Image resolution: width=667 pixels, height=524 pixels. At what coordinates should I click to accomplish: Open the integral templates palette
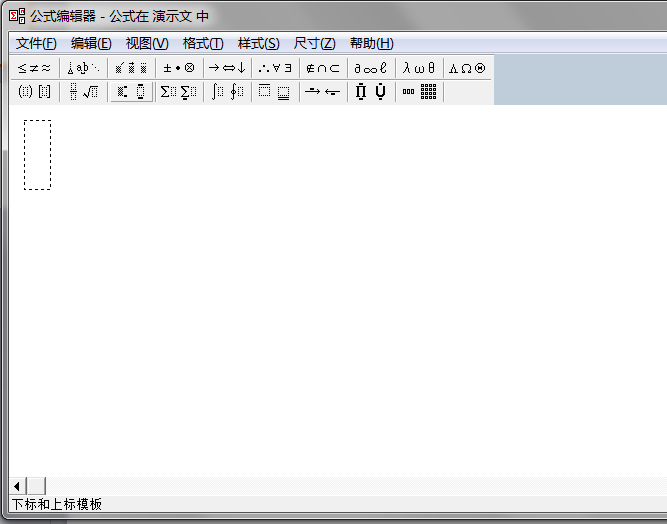click(227, 92)
